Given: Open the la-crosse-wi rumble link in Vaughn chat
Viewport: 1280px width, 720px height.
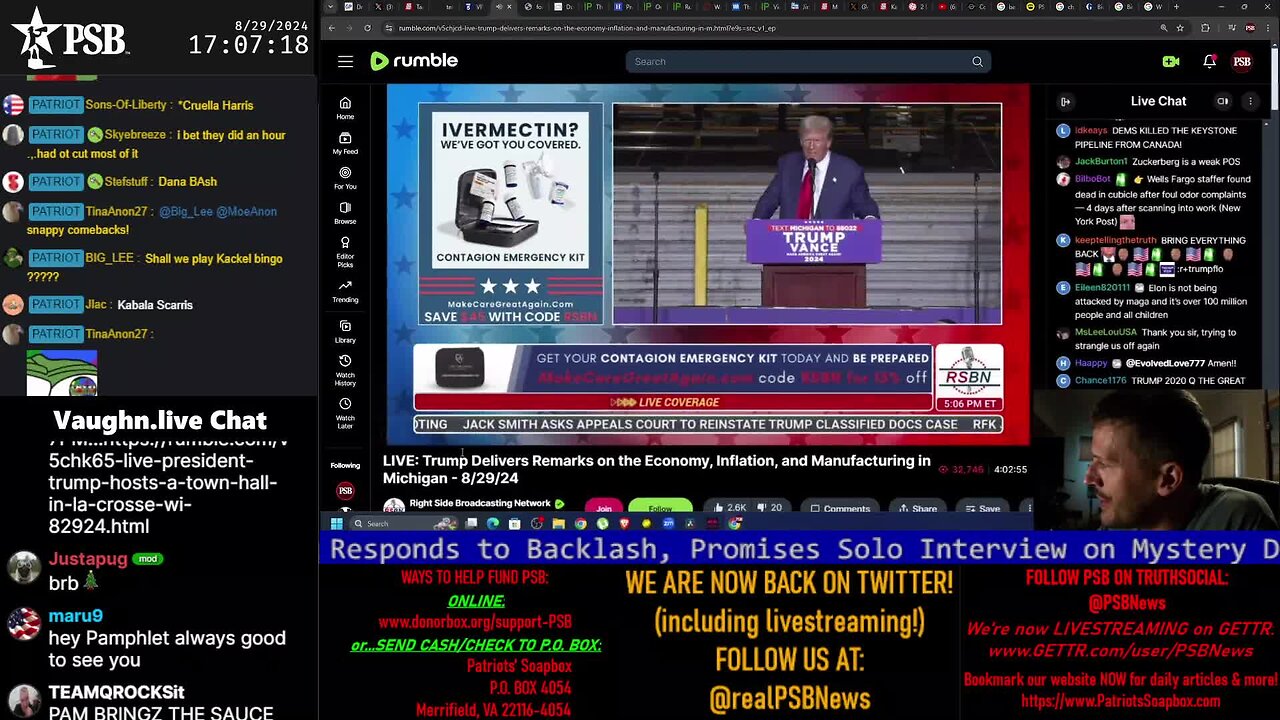Looking at the screenshot, I should [168, 482].
